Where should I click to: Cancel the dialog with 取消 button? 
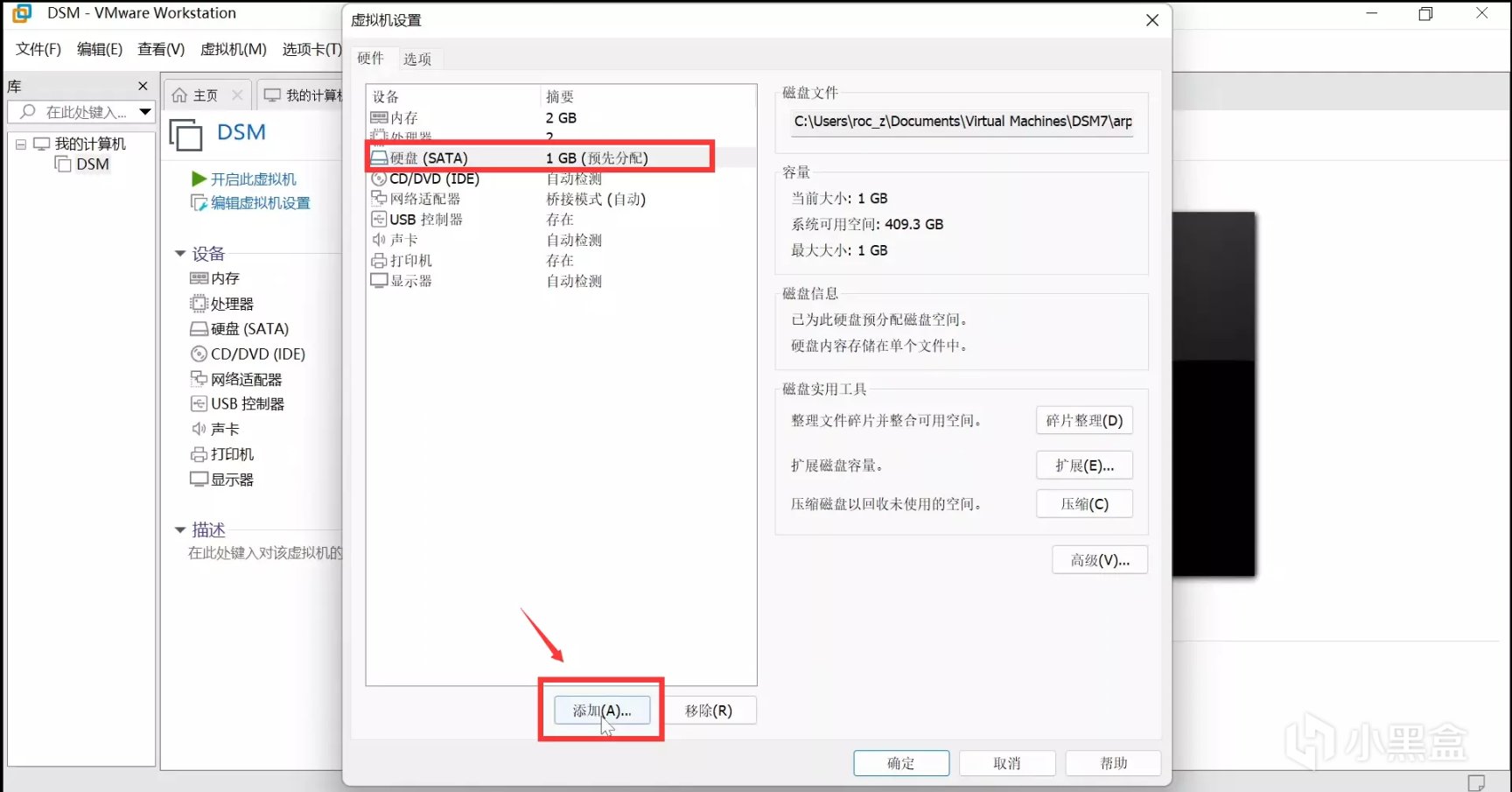click(1007, 763)
